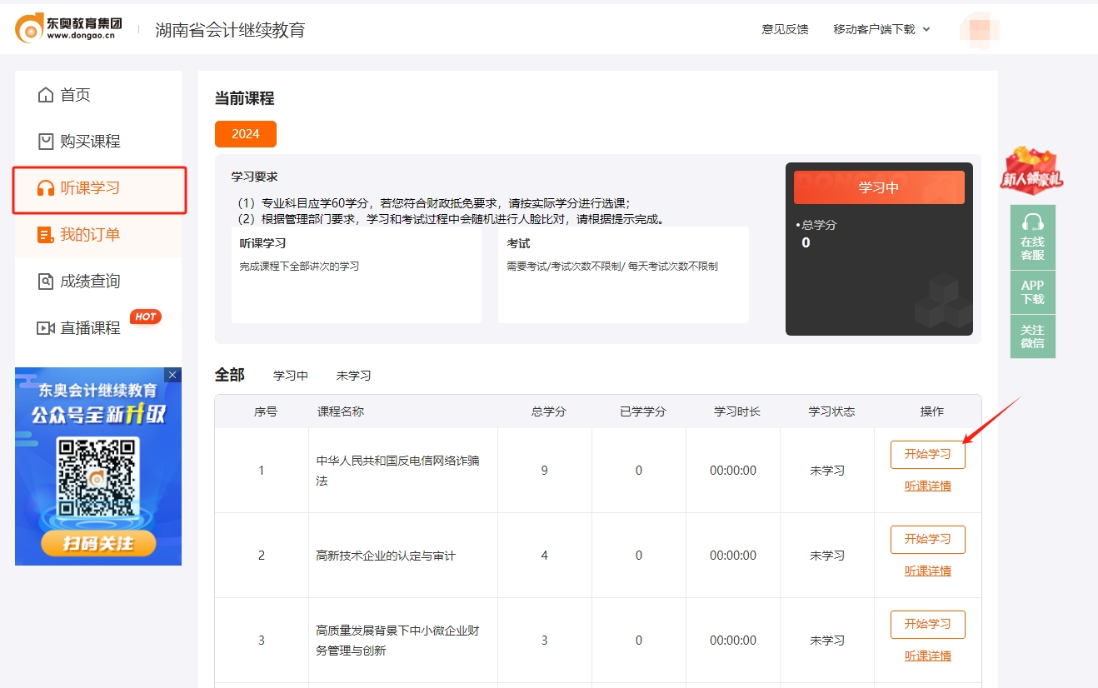Close the QR code promo banner
Viewport: 1098px width, 688px height.
click(172, 374)
